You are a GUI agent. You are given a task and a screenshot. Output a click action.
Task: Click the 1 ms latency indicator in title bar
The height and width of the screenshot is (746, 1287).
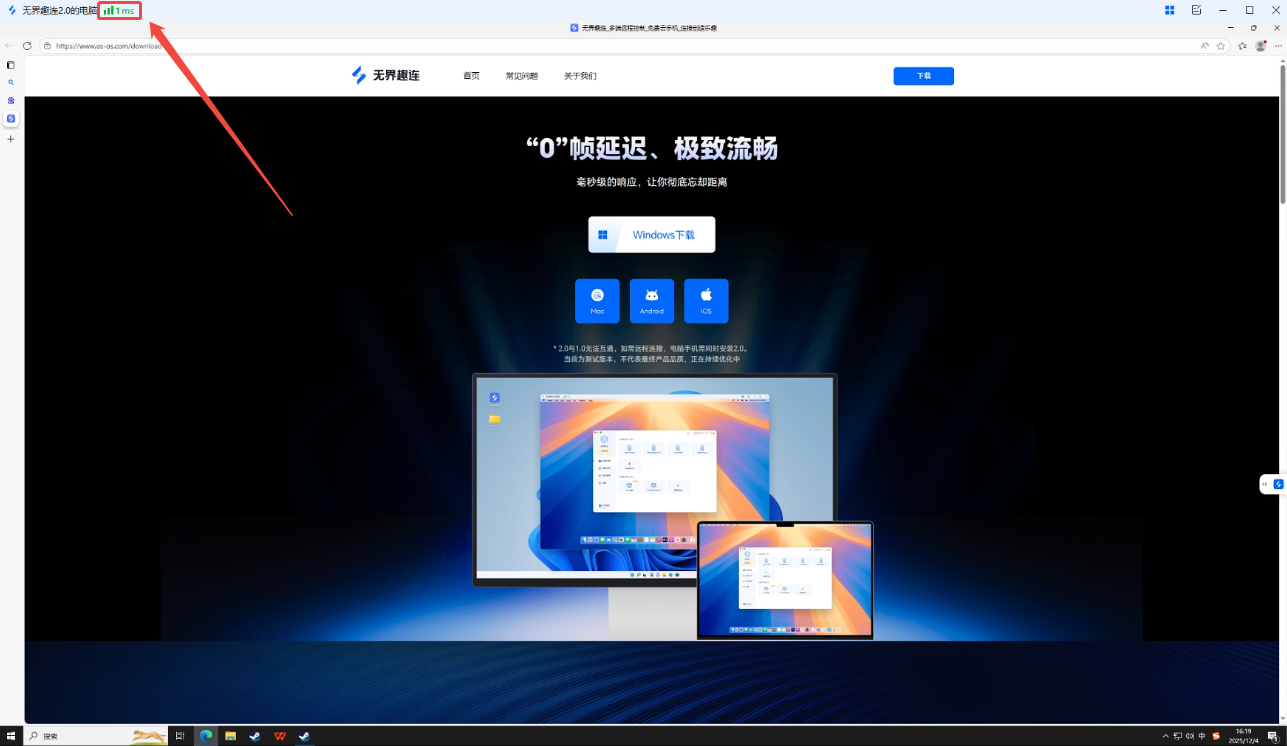(118, 10)
